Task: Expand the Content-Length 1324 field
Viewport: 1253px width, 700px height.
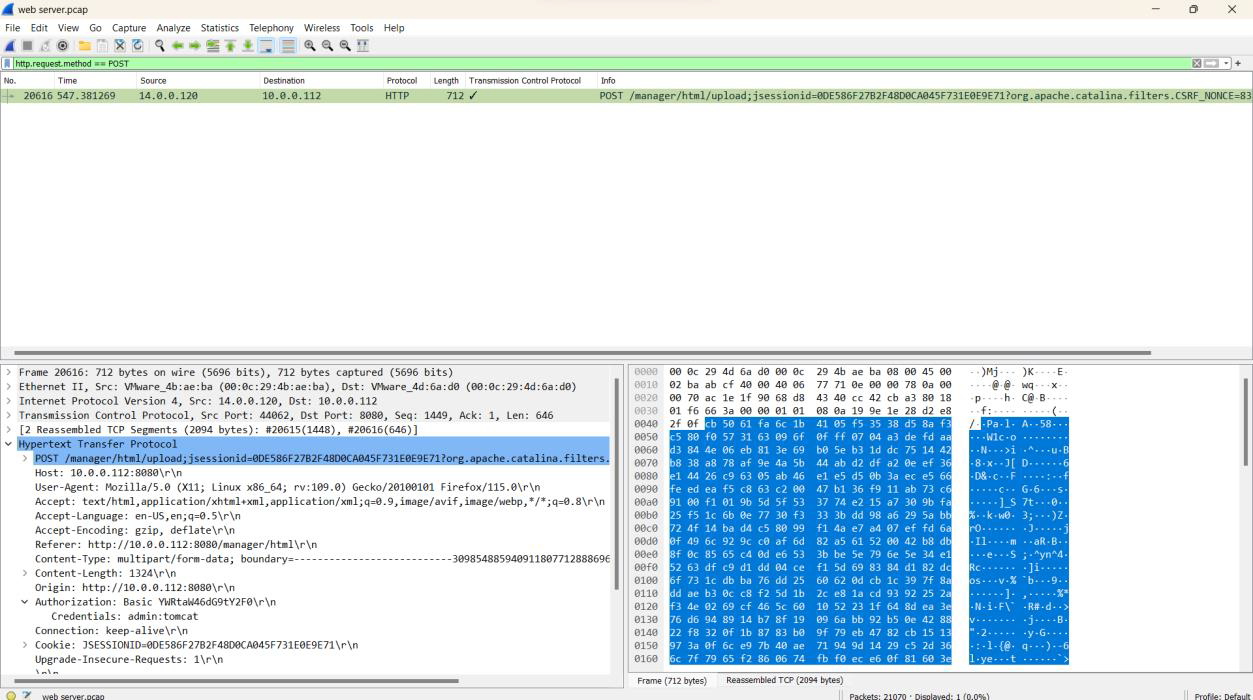Action: [x=25, y=574]
